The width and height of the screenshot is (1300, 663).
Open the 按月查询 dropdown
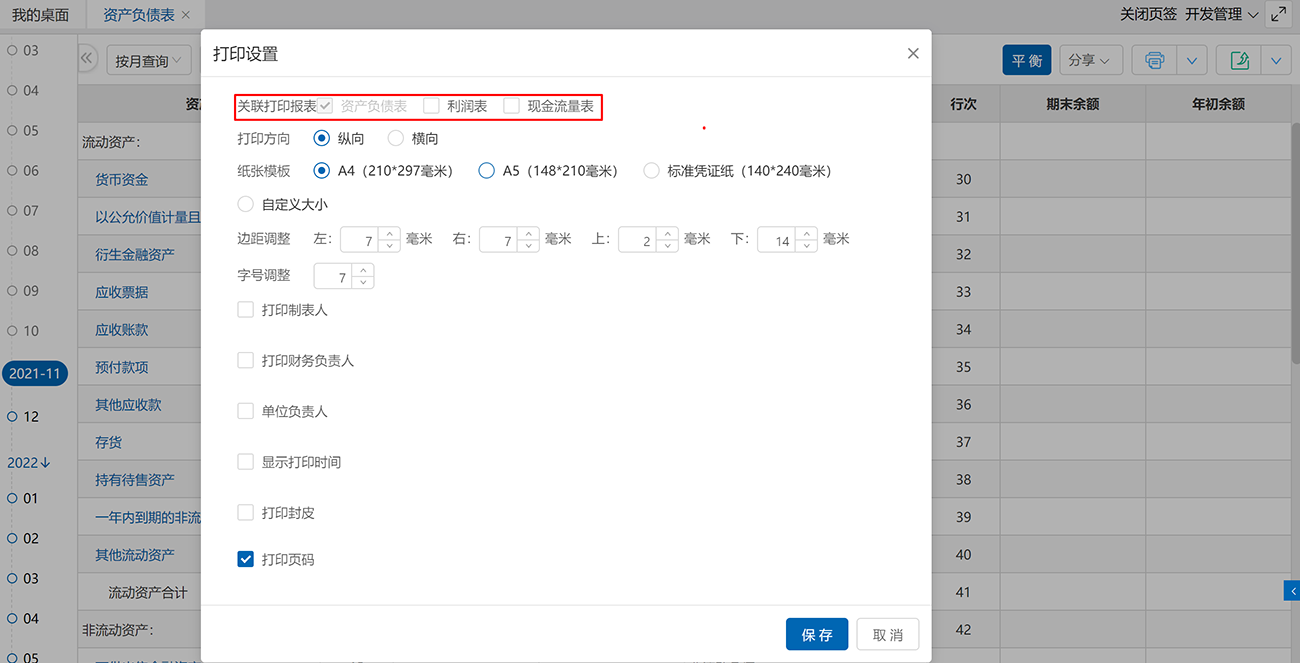[149, 61]
